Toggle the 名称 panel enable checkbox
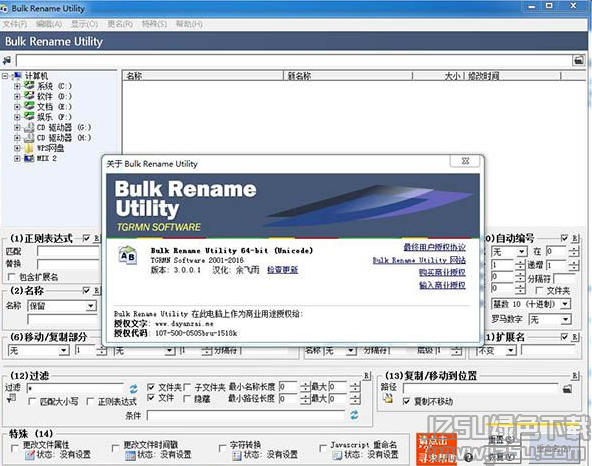The height and width of the screenshot is (466, 592). click(86, 290)
